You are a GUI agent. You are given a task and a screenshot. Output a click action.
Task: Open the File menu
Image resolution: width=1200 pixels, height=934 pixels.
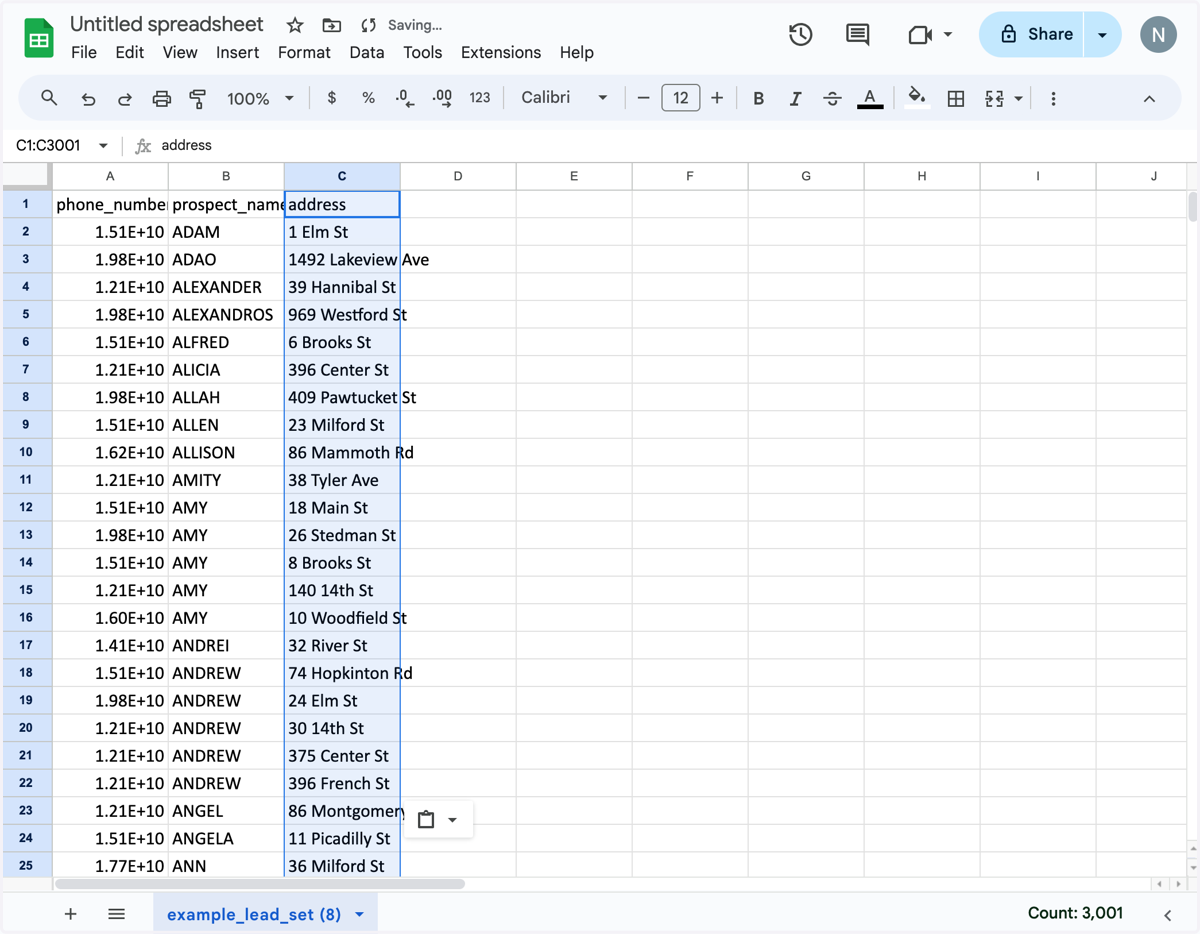tap(84, 52)
